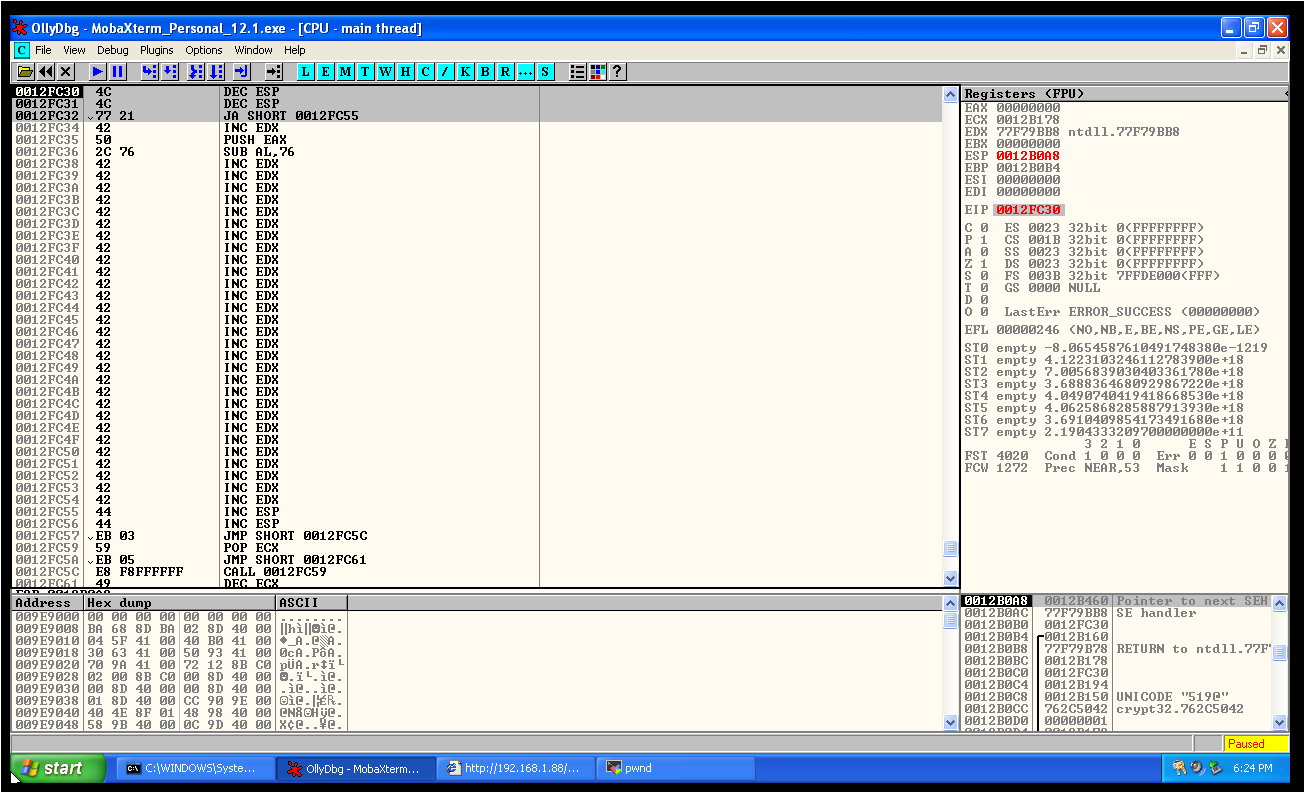This screenshot has height=792, width=1304.
Task: Pause execution with the Pause button
Action: (x=118, y=72)
